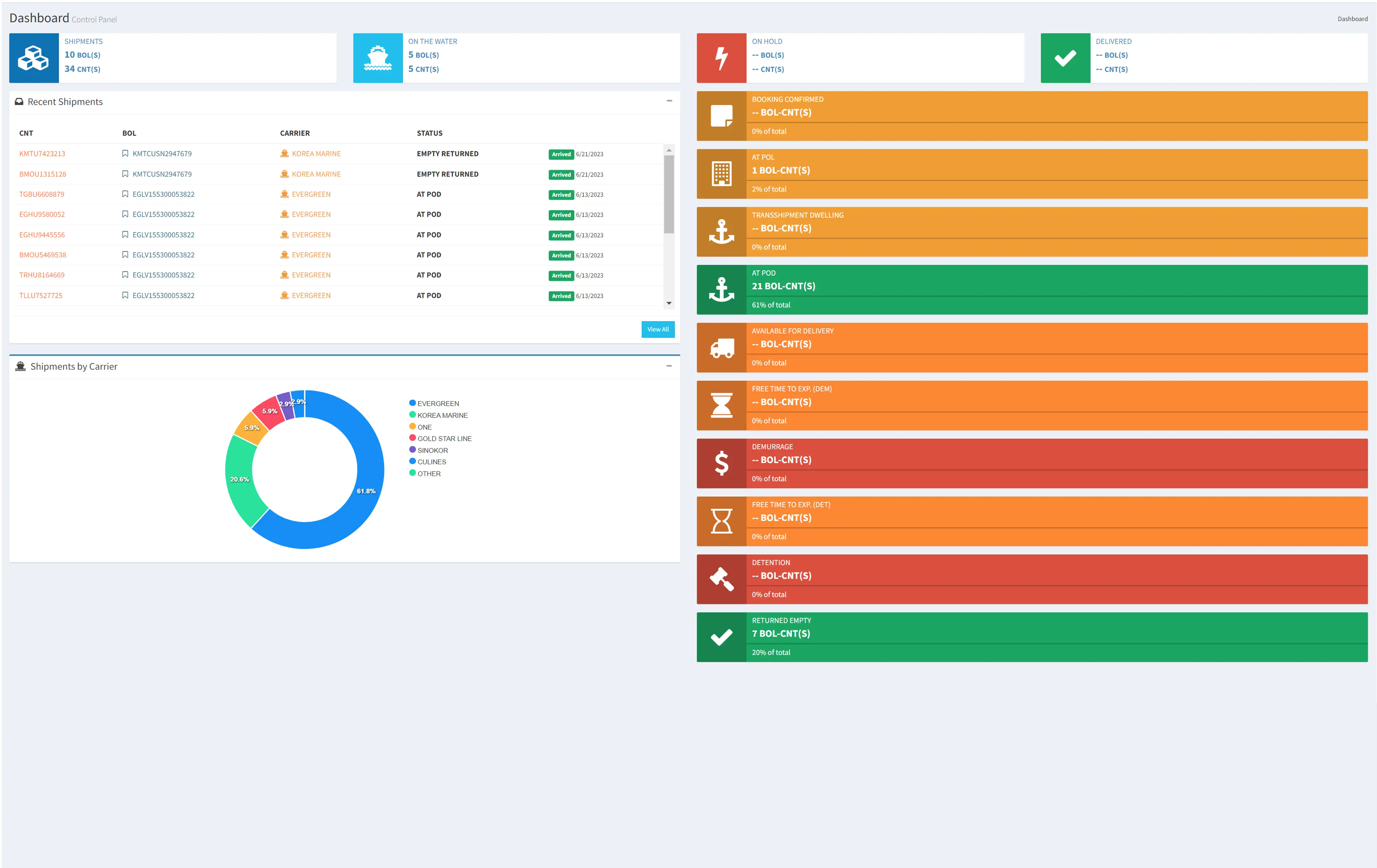Click the shipments box icon
The image size is (1377, 868).
[x=33, y=57]
